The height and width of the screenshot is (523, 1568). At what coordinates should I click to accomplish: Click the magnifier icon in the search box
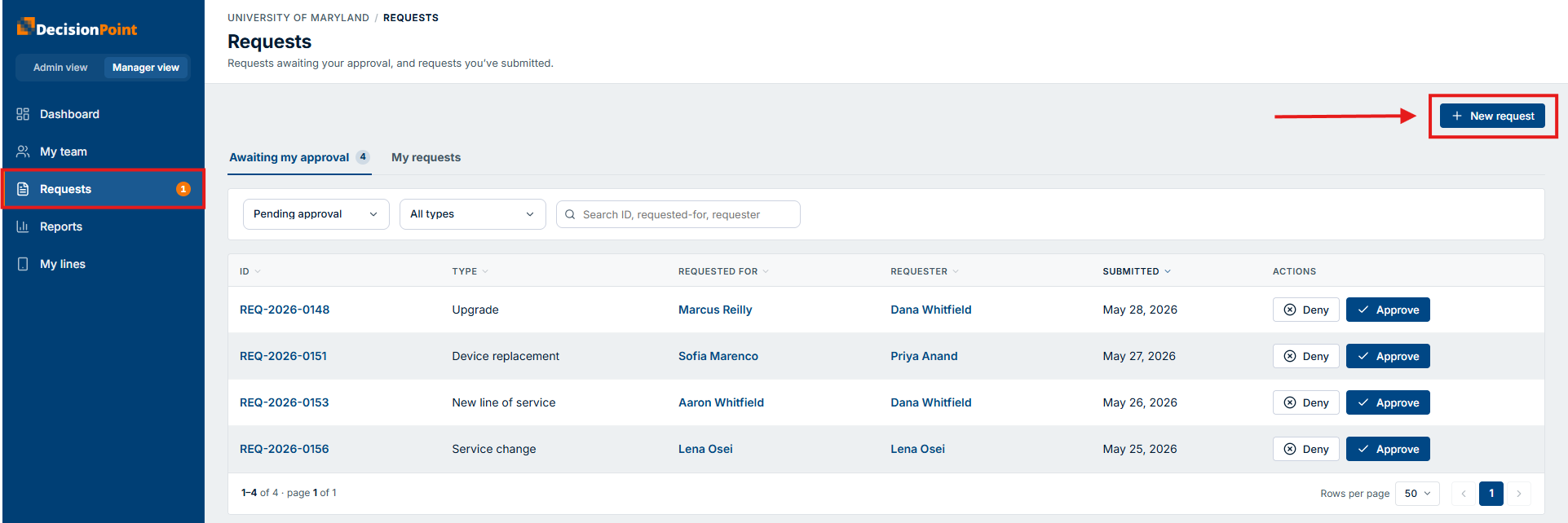point(570,214)
